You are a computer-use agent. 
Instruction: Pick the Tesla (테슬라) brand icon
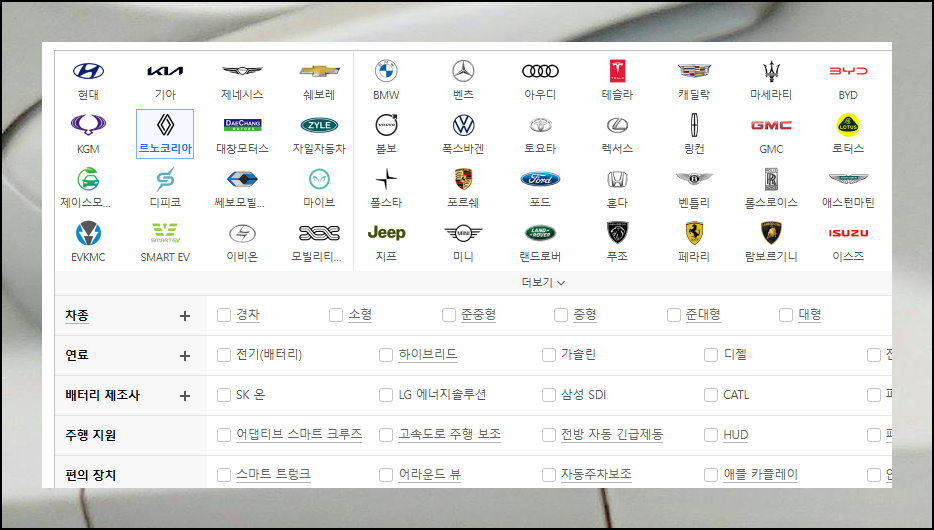pos(617,71)
